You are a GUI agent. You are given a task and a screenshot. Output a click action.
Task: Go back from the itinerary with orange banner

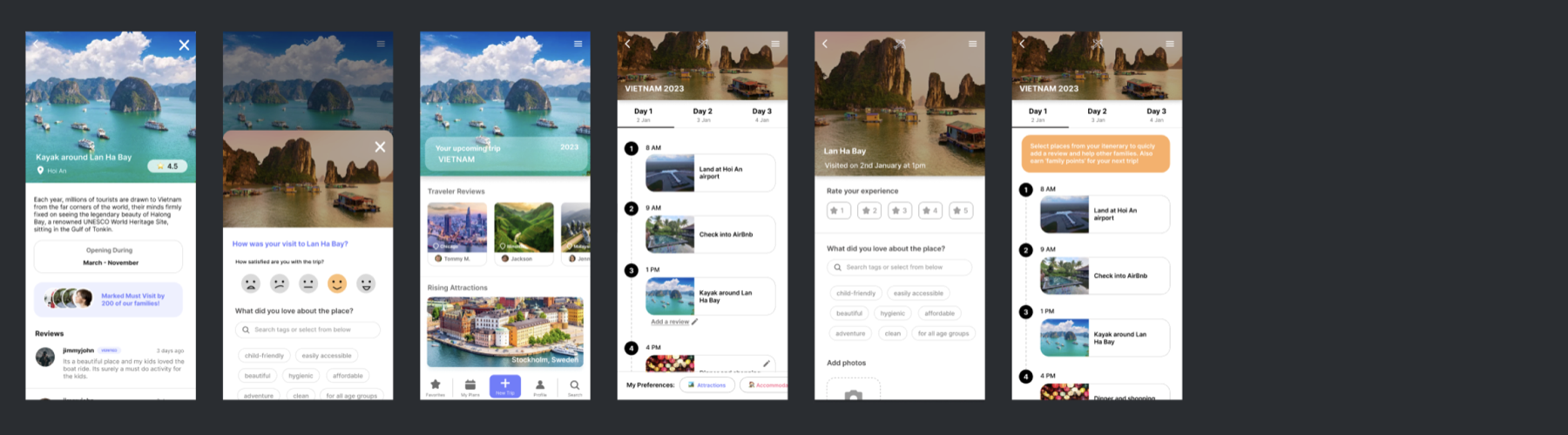click(x=1022, y=44)
